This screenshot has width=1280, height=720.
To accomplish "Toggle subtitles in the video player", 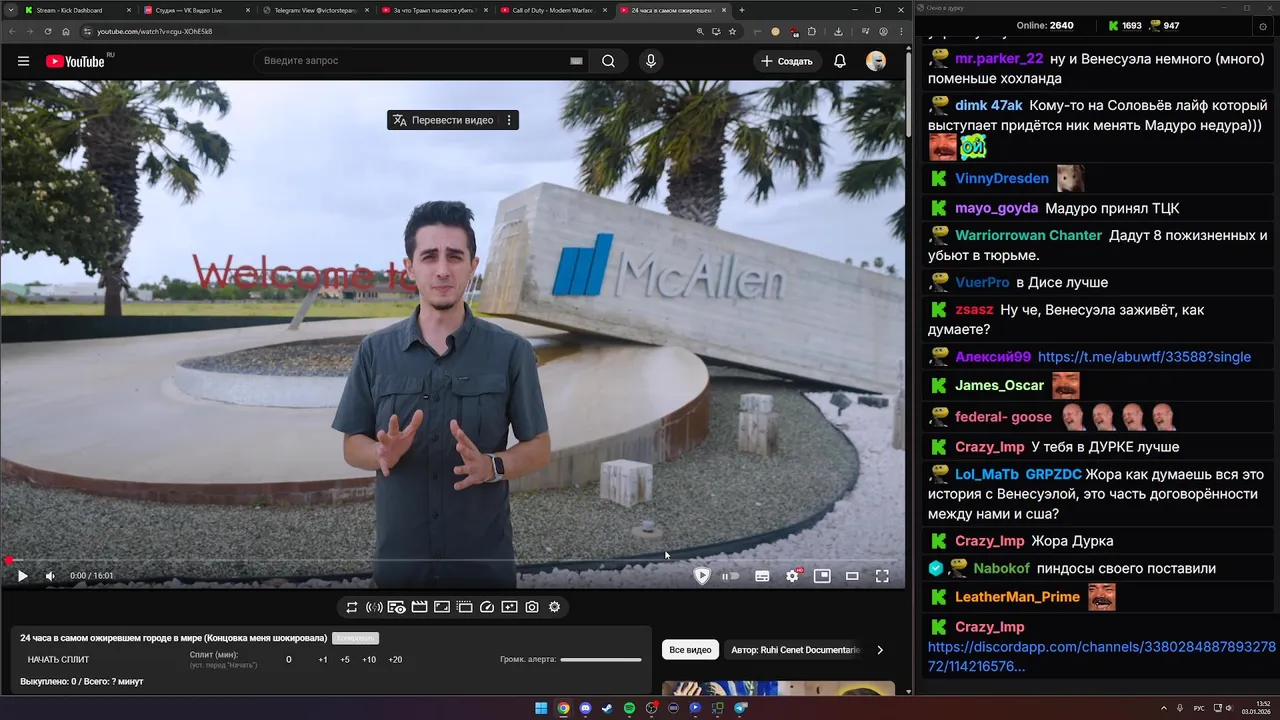I will 762,576.
